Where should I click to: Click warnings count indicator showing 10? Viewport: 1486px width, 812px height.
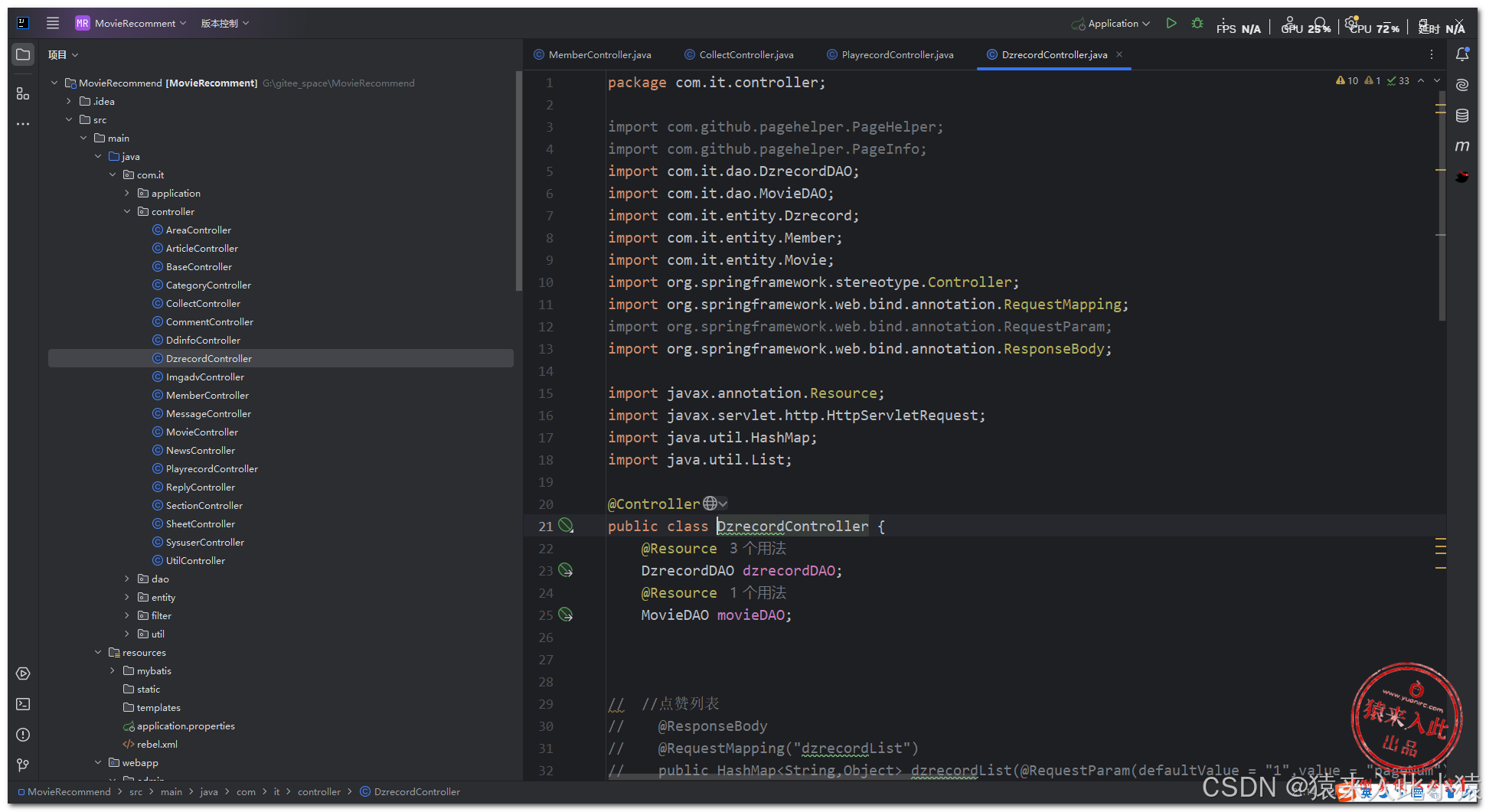(1347, 80)
